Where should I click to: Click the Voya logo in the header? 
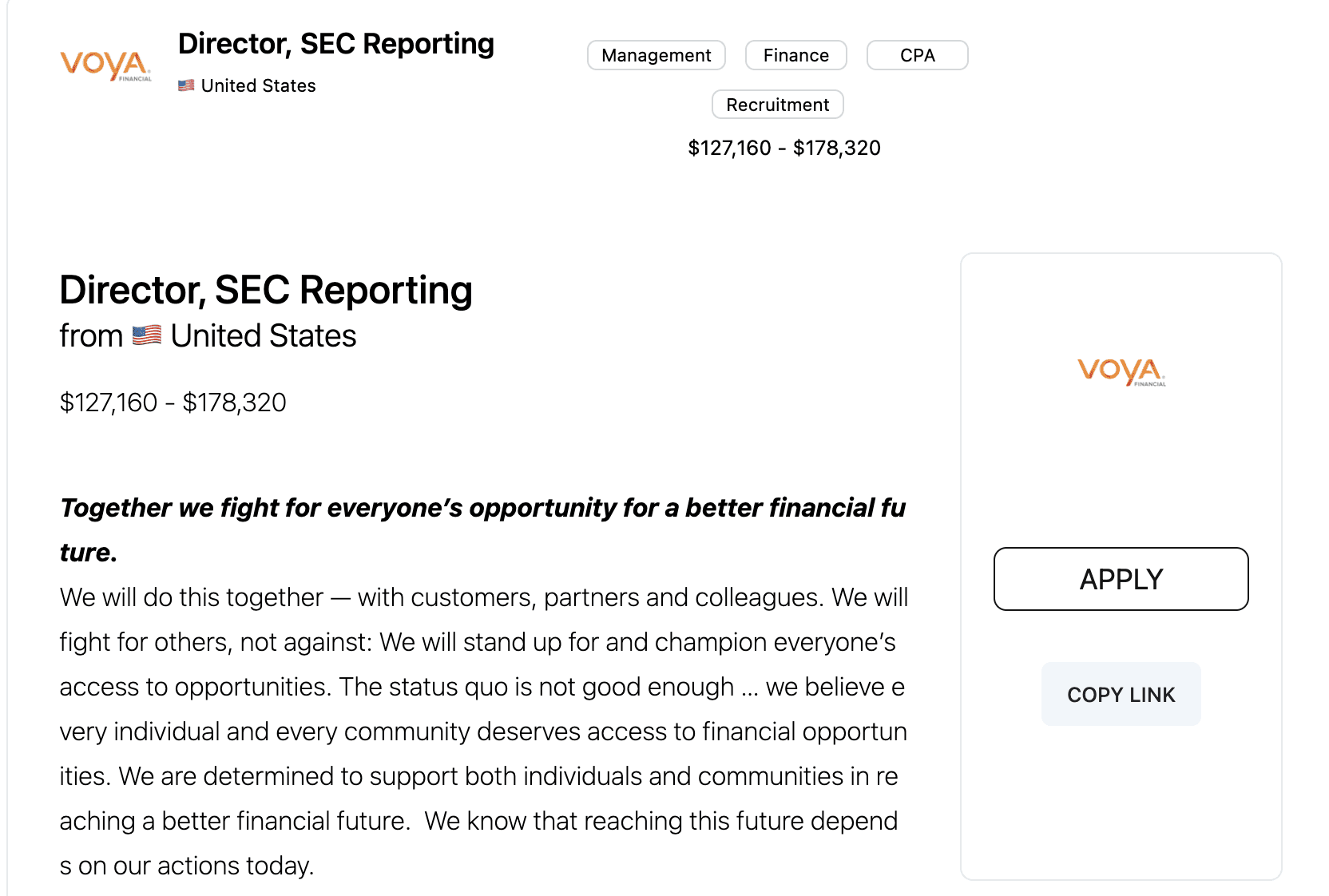tap(105, 65)
